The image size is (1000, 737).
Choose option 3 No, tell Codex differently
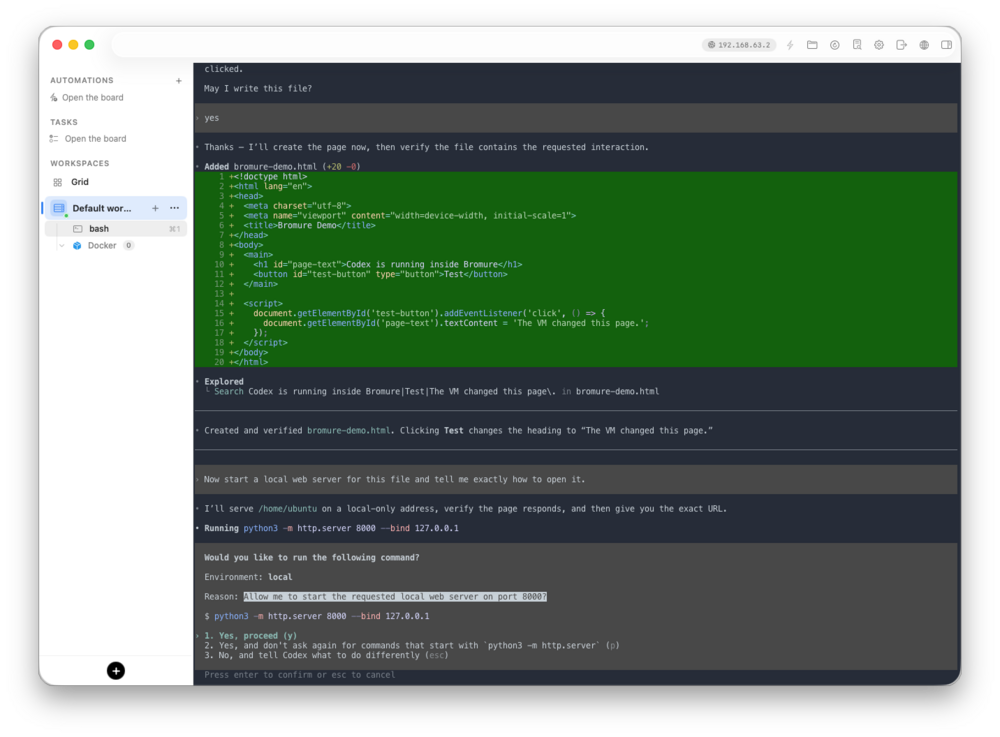(326, 655)
